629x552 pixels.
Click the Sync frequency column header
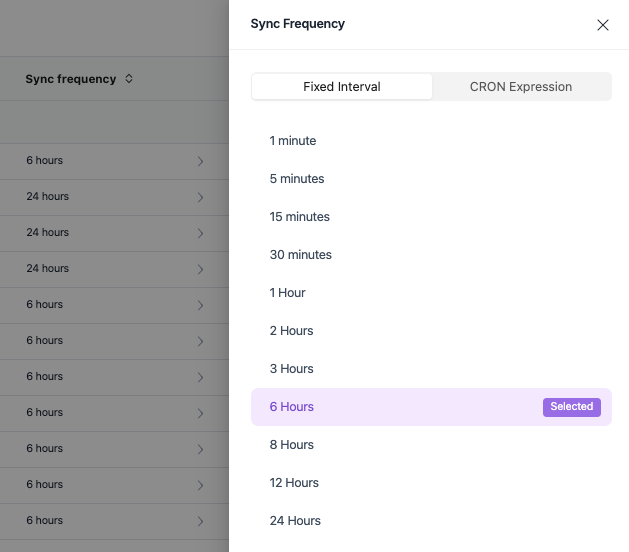[x=71, y=79]
